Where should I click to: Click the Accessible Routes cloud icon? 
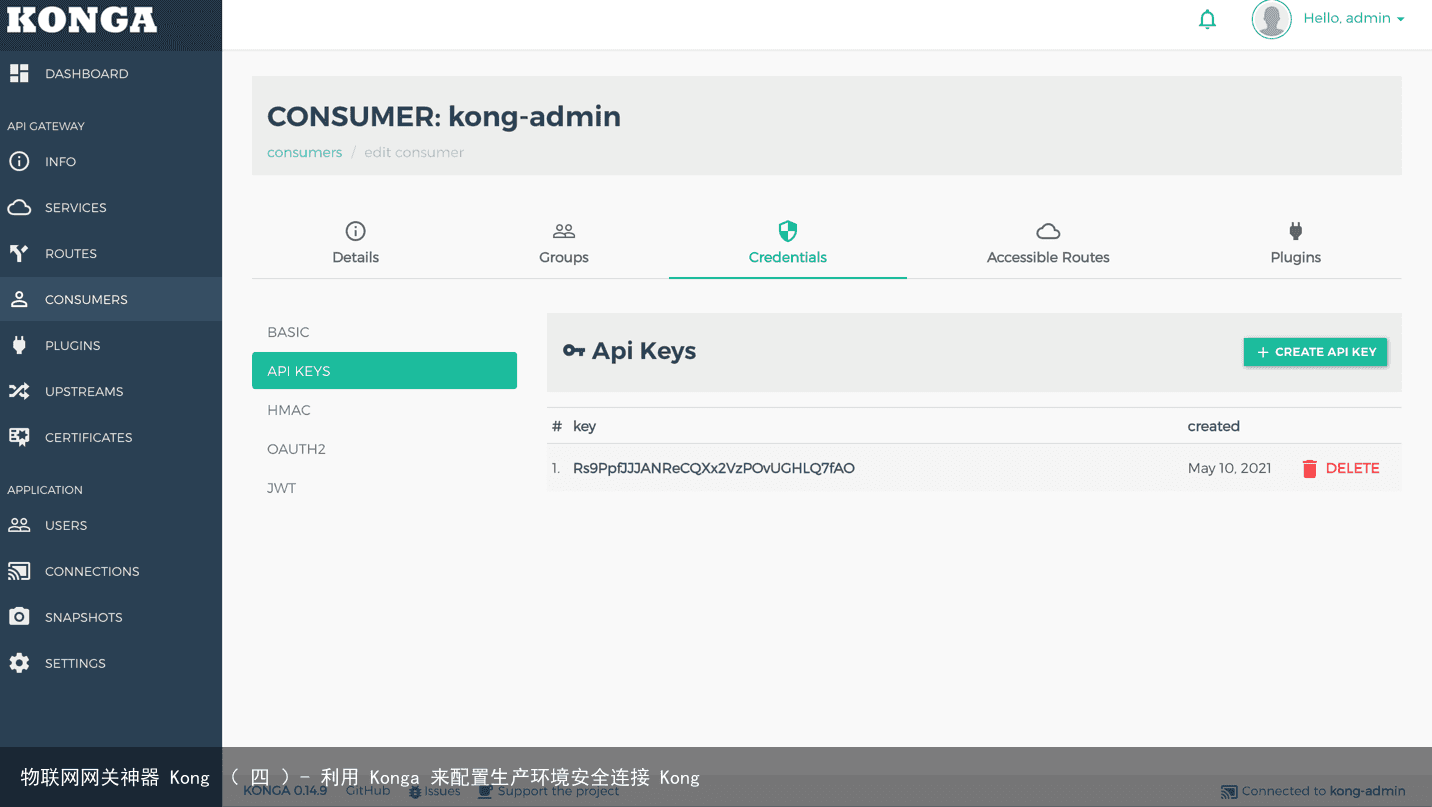pyautogui.click(x=1048, y=231)
